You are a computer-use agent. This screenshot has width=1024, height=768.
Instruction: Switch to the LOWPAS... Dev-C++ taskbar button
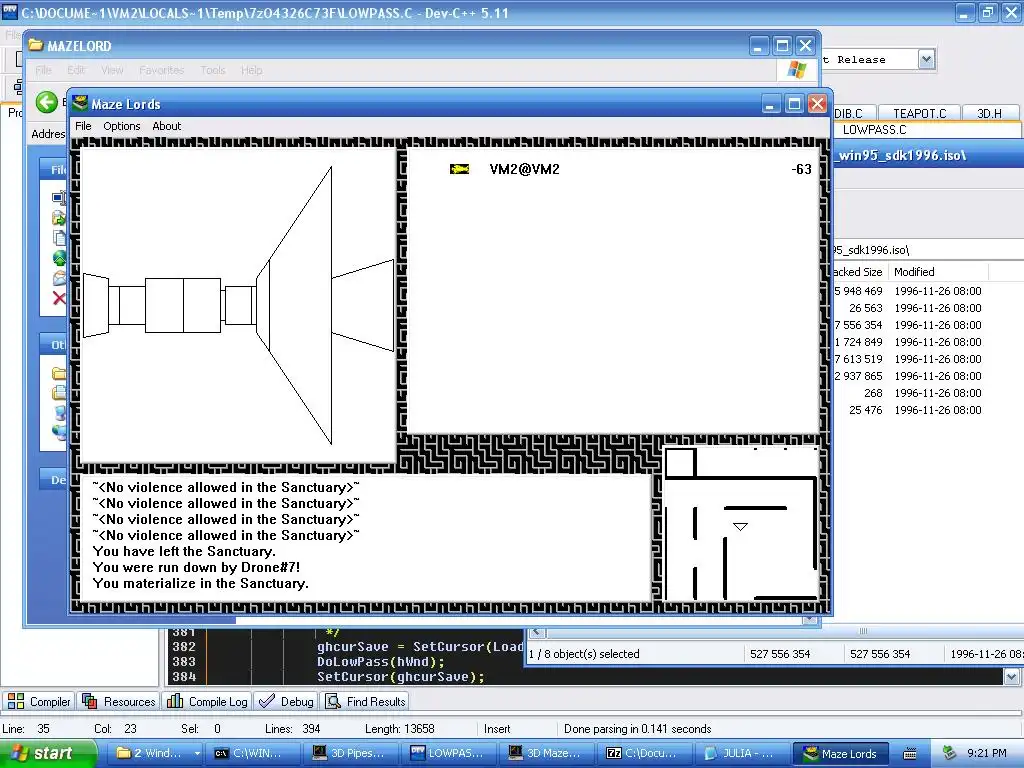(x=449, y=753)
